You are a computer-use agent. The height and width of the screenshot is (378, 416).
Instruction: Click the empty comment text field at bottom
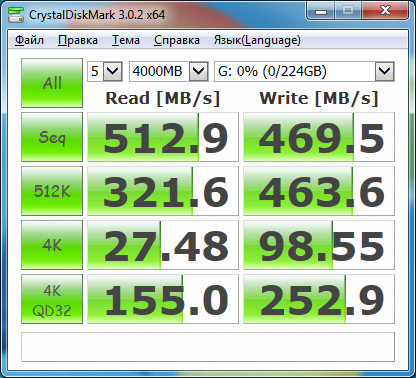click(208, 347)
